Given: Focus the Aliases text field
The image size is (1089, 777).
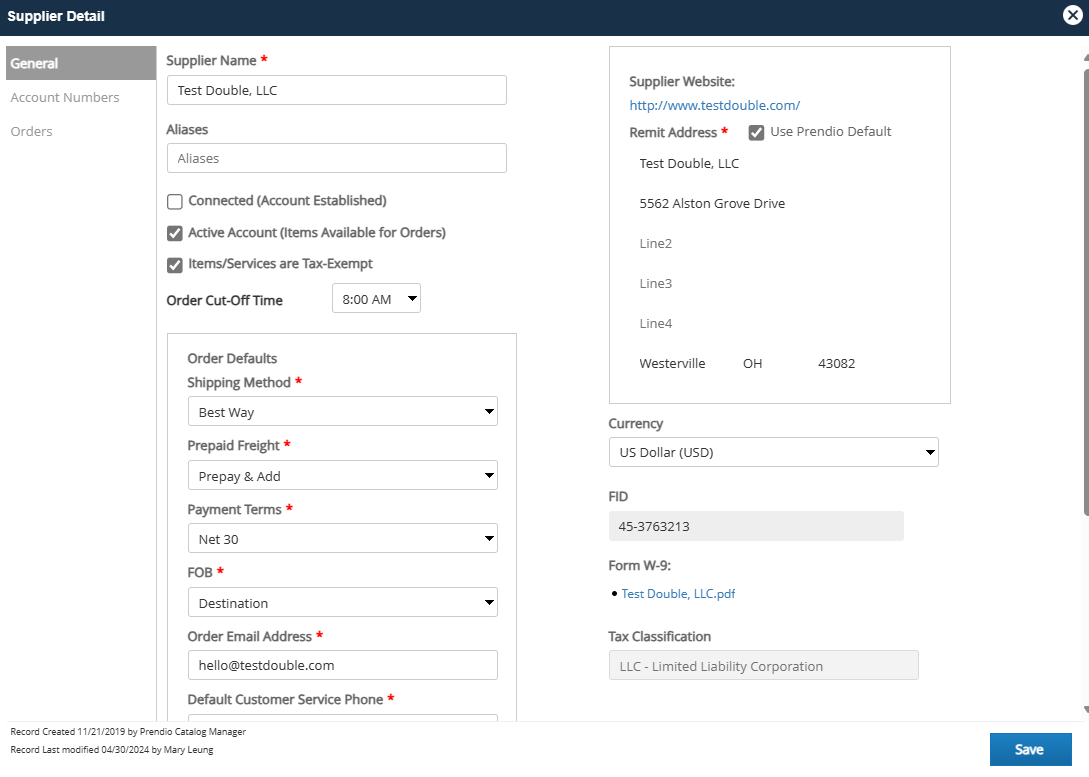Looking at the screenshot, I should click(x=336, y=158).
